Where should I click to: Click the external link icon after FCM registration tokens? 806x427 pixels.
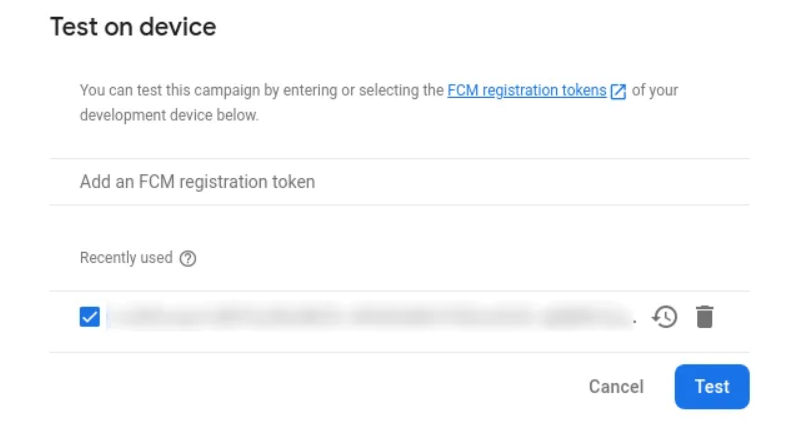click(618, 91)
